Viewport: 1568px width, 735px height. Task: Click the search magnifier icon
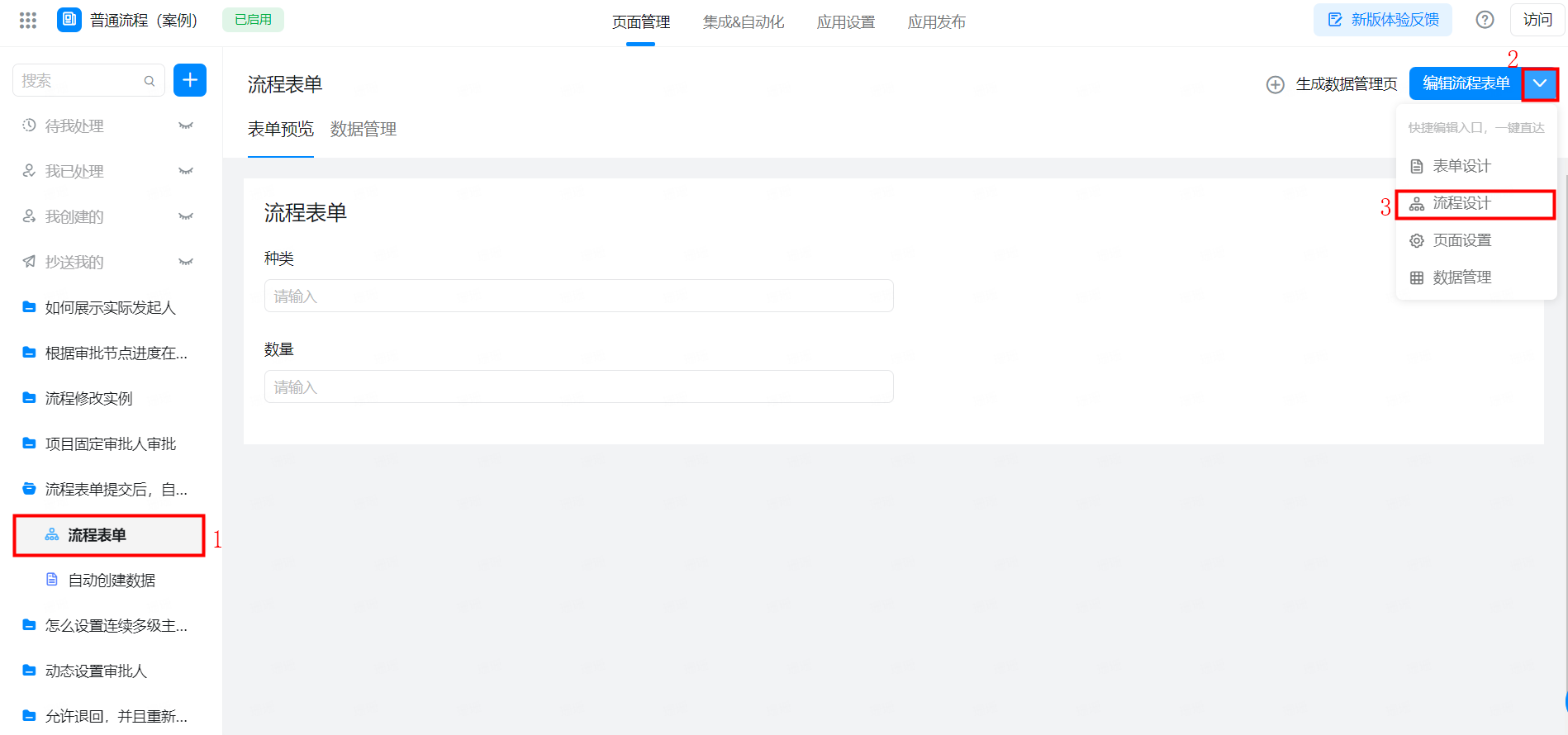(x=150, y=81)
